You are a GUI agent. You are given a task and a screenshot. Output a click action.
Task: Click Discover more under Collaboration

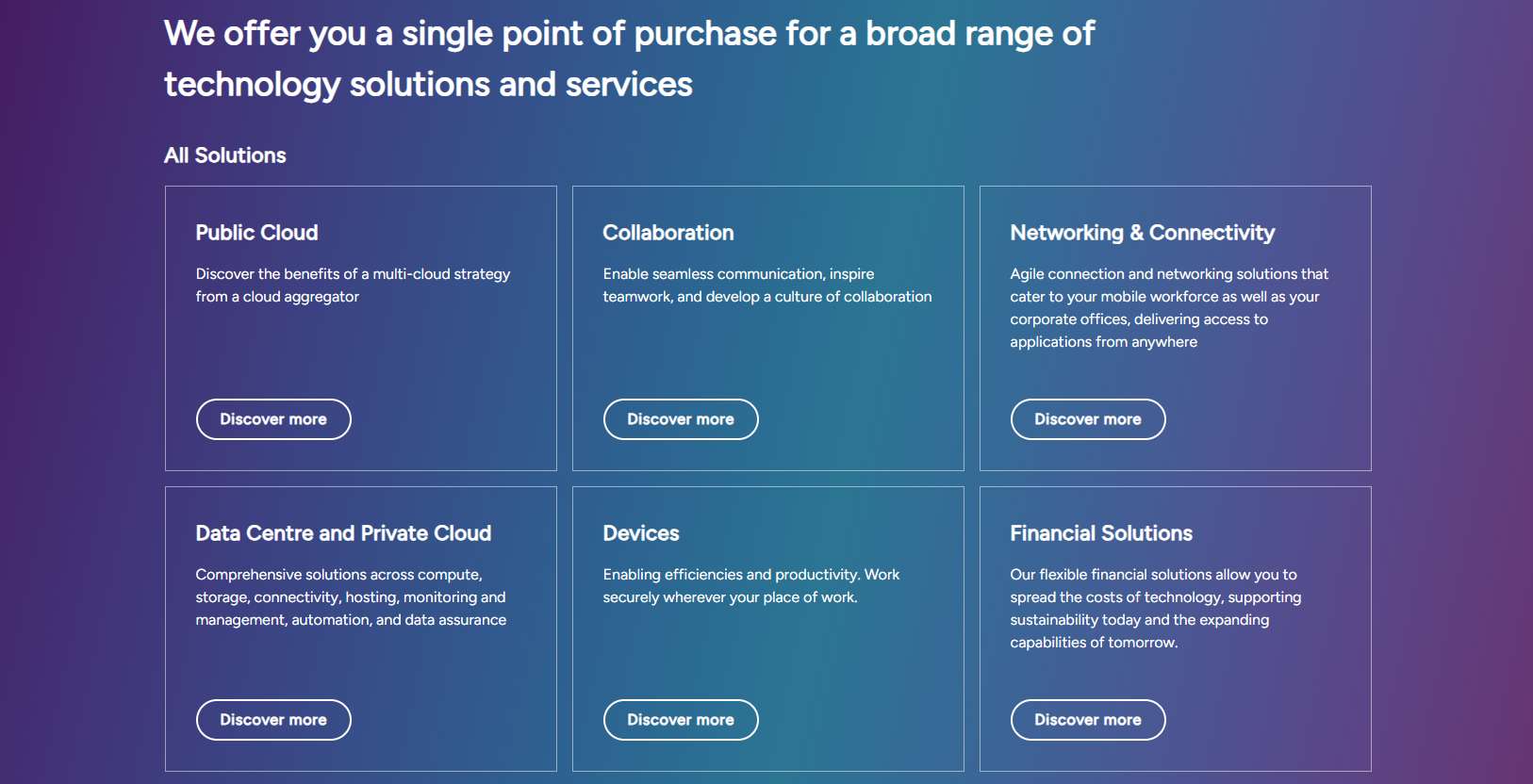pos(681,419)
